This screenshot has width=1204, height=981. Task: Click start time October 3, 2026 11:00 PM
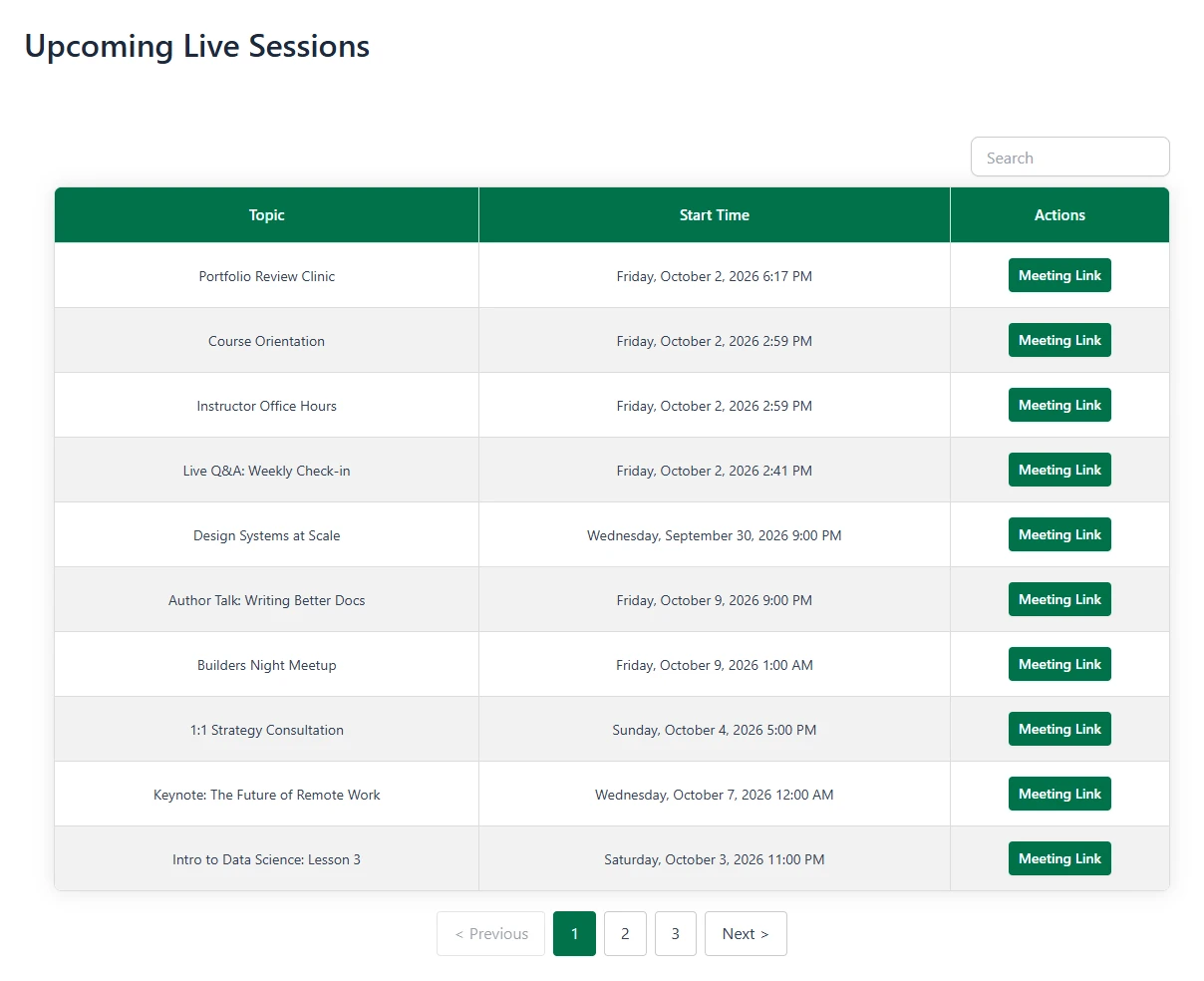coord(715,859)
